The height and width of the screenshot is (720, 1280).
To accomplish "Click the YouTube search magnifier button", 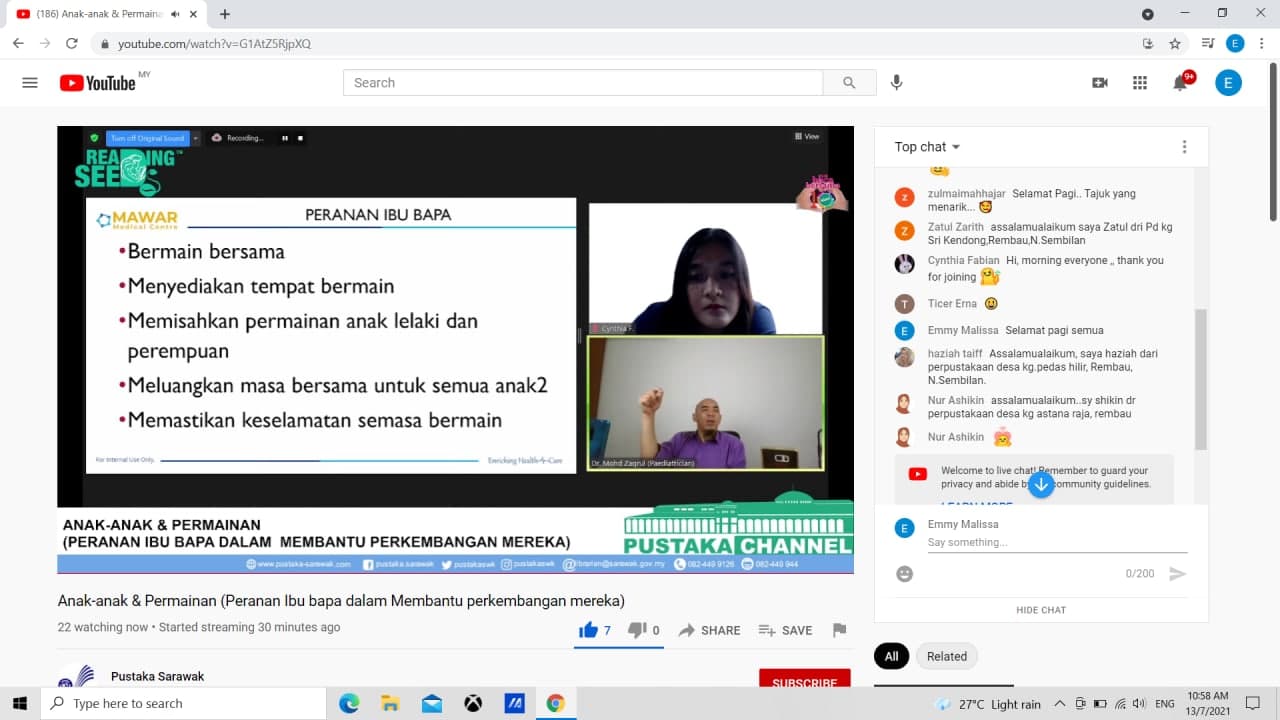I will (849, 83).
